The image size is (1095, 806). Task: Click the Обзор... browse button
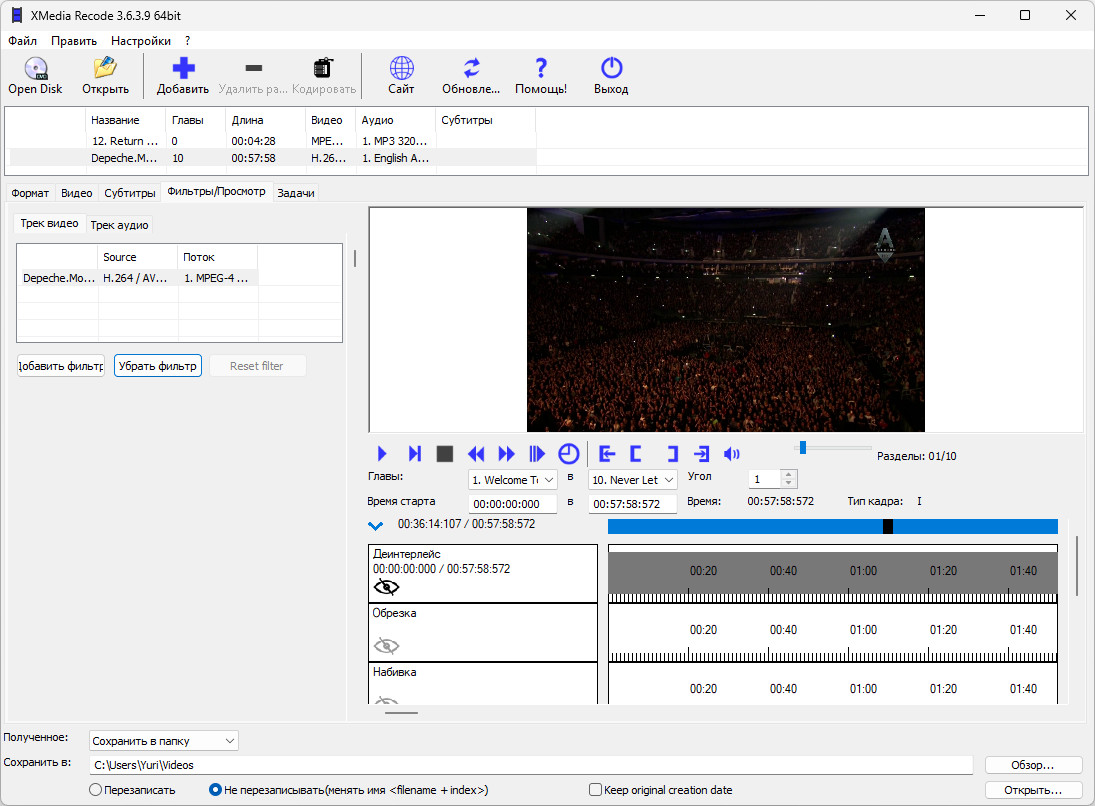[1033, 765]
